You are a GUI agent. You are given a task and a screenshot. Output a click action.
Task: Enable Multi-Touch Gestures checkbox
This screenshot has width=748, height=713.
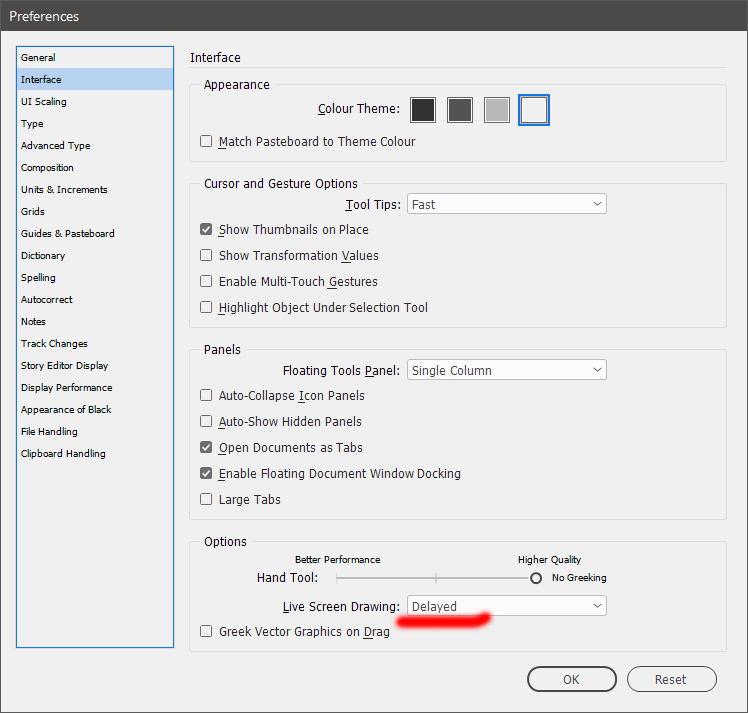206,281
